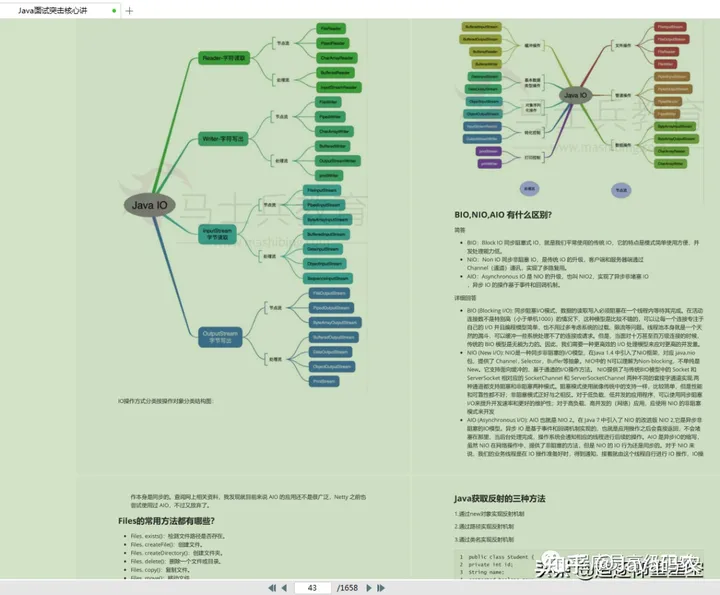Image resolution: width=720 pixels, height=595 pixels.
Task: Click the InputStream 字节读取 node
Action: (217, 234)
